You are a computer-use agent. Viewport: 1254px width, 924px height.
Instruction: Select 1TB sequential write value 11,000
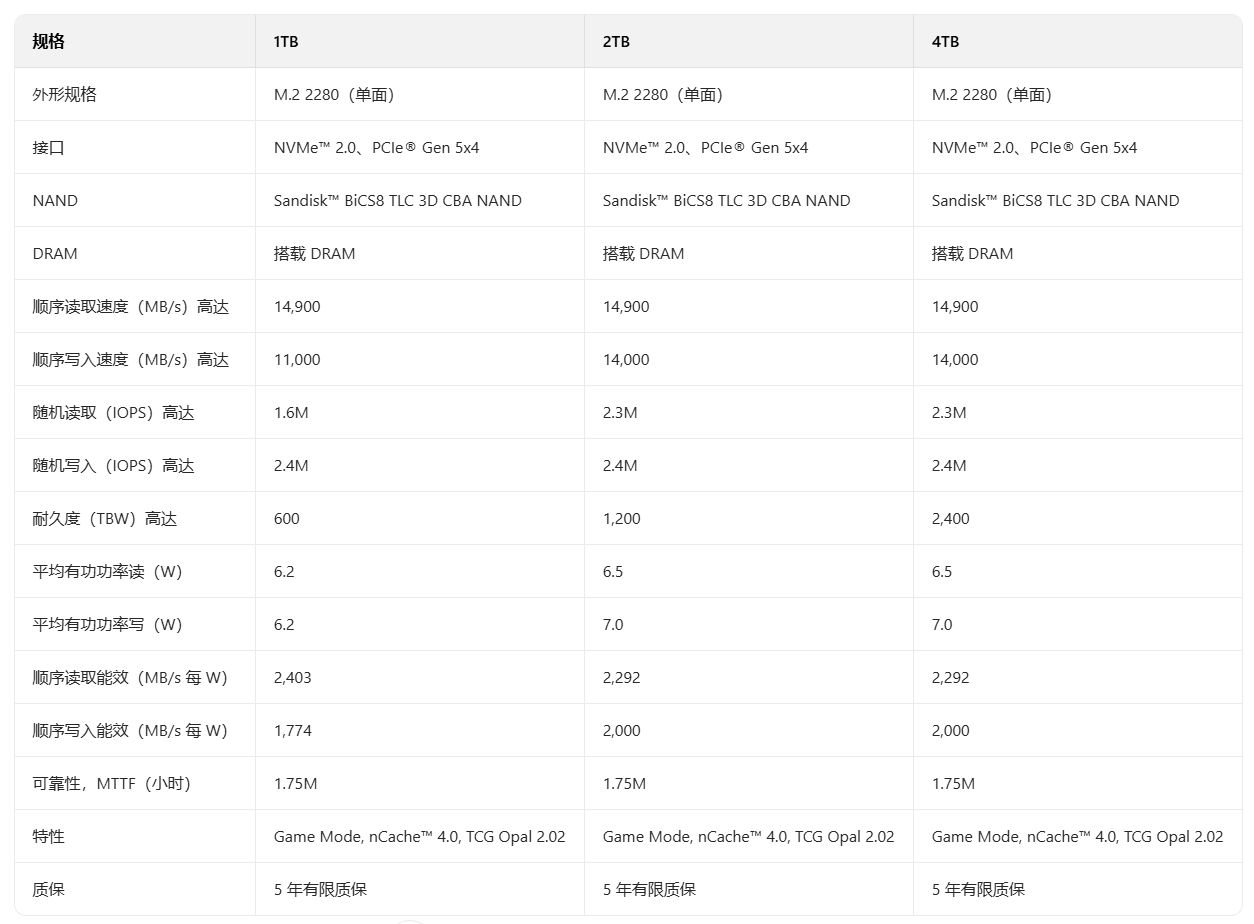coord(297,359)
